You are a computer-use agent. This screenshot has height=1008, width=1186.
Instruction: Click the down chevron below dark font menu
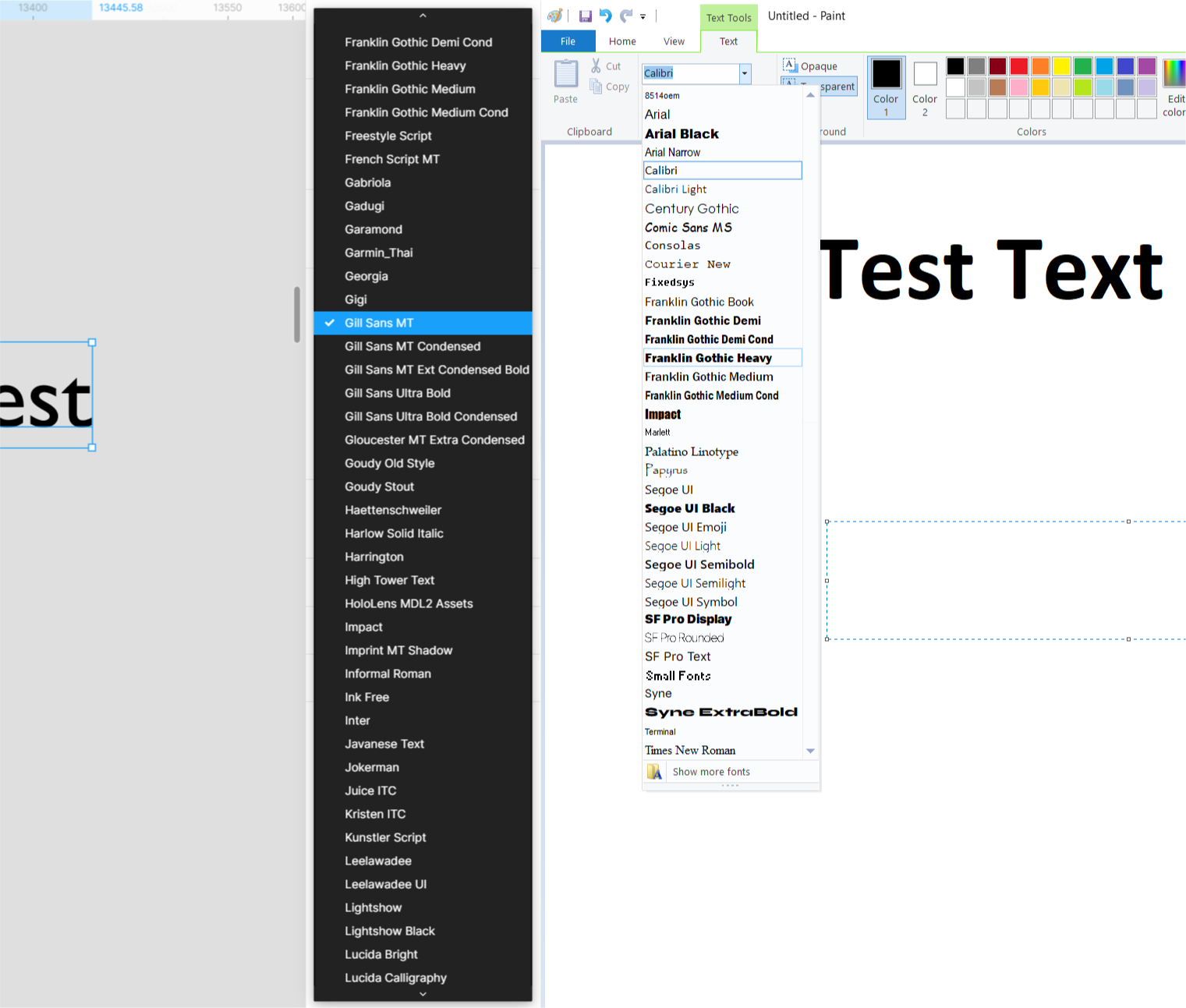point(423,994)
